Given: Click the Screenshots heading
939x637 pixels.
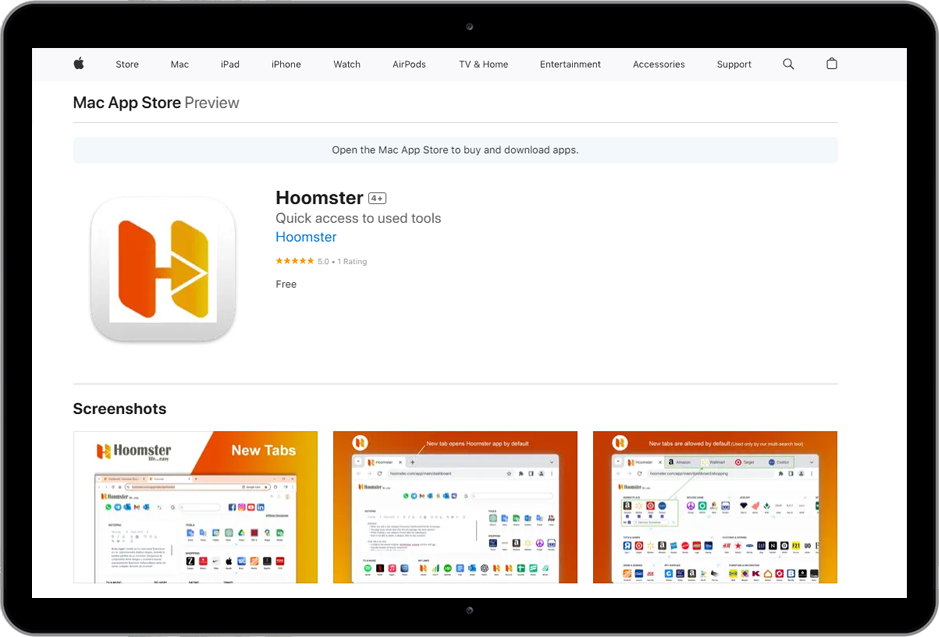Looking at the screenshot, I should (x=120, y=409).
